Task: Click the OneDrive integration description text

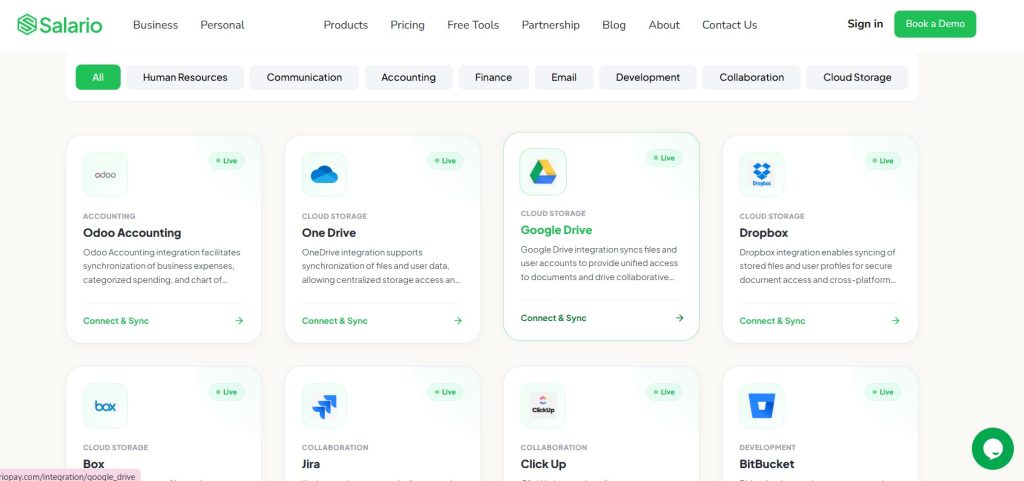Action: (x=381, y=266)
